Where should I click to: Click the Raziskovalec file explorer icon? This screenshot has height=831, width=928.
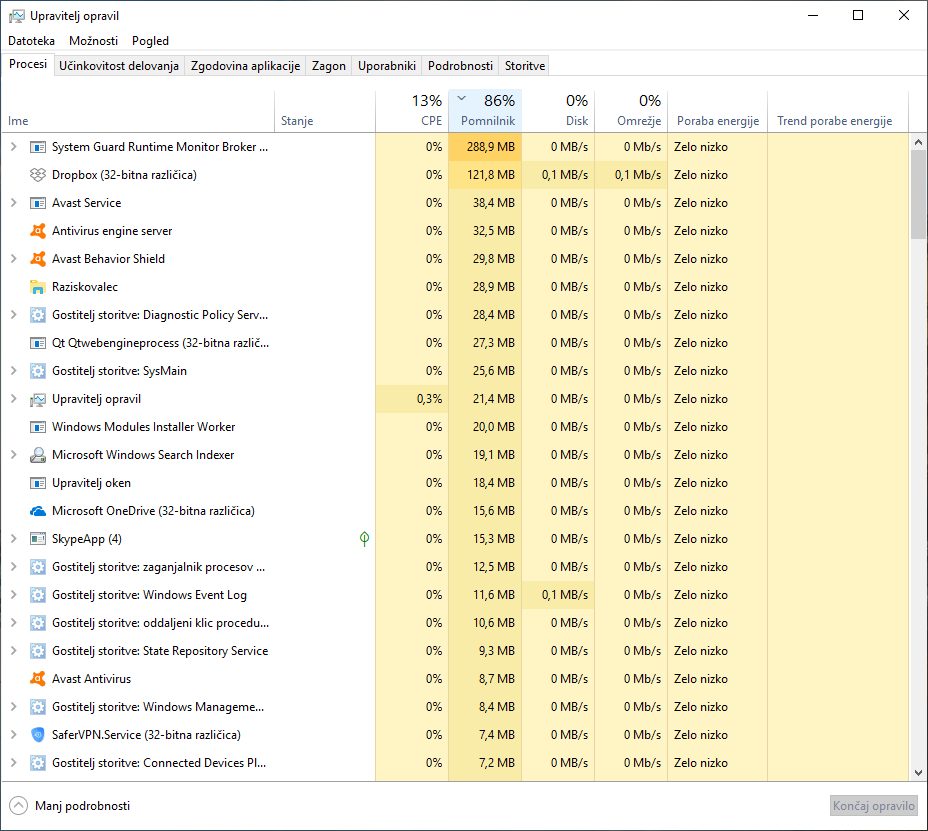click(38, 287)
